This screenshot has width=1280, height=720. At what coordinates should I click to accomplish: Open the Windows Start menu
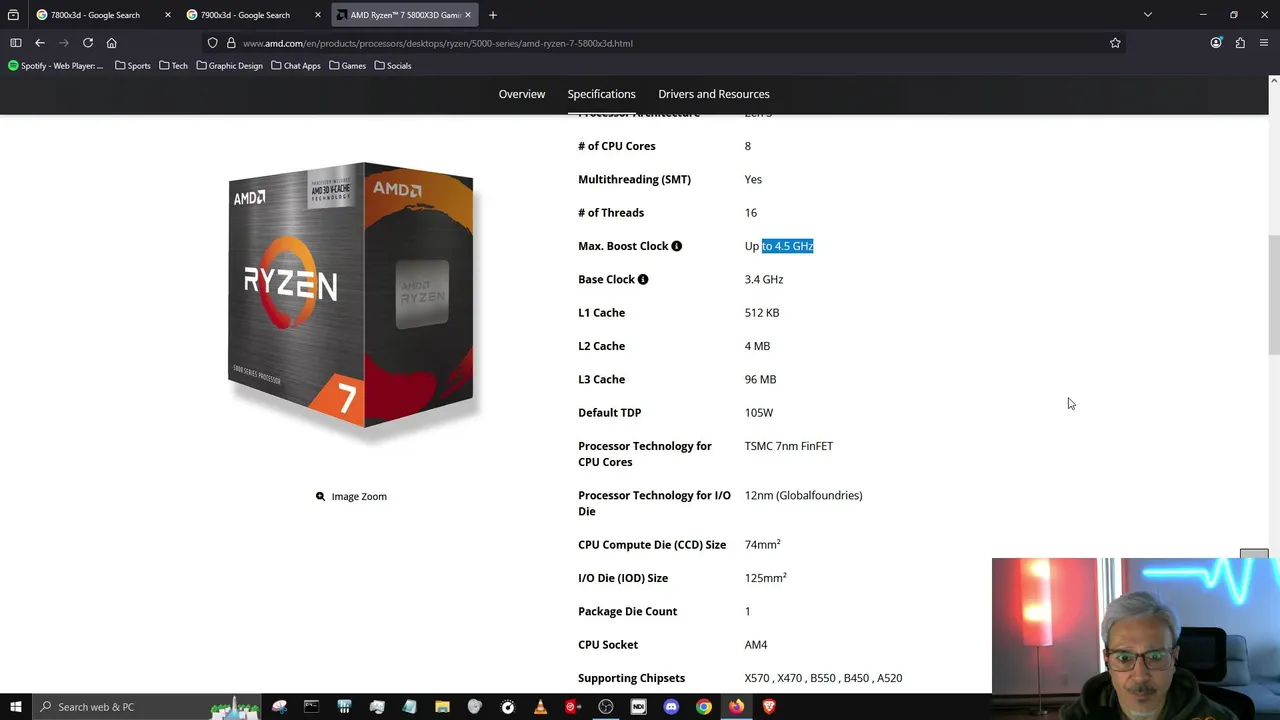tap(15, 707)
